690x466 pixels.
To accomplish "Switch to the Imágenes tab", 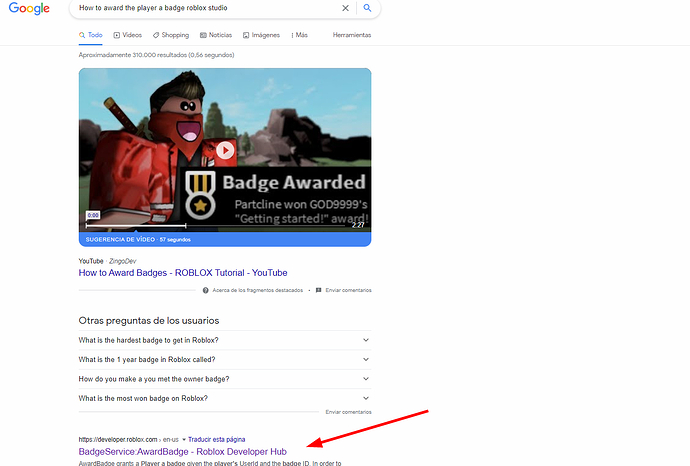I will (261, 35).
